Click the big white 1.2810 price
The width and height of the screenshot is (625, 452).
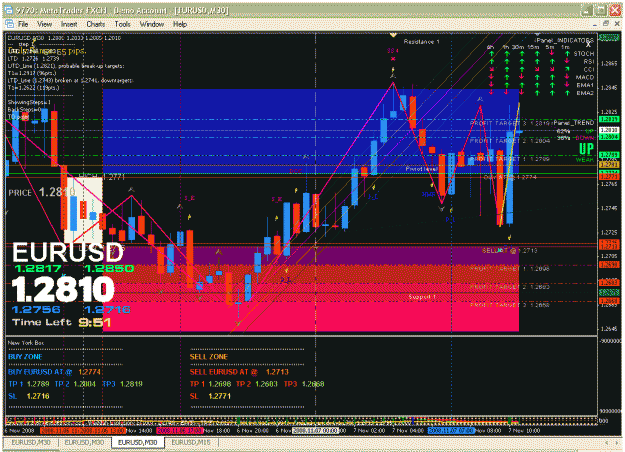coord(63,289)
